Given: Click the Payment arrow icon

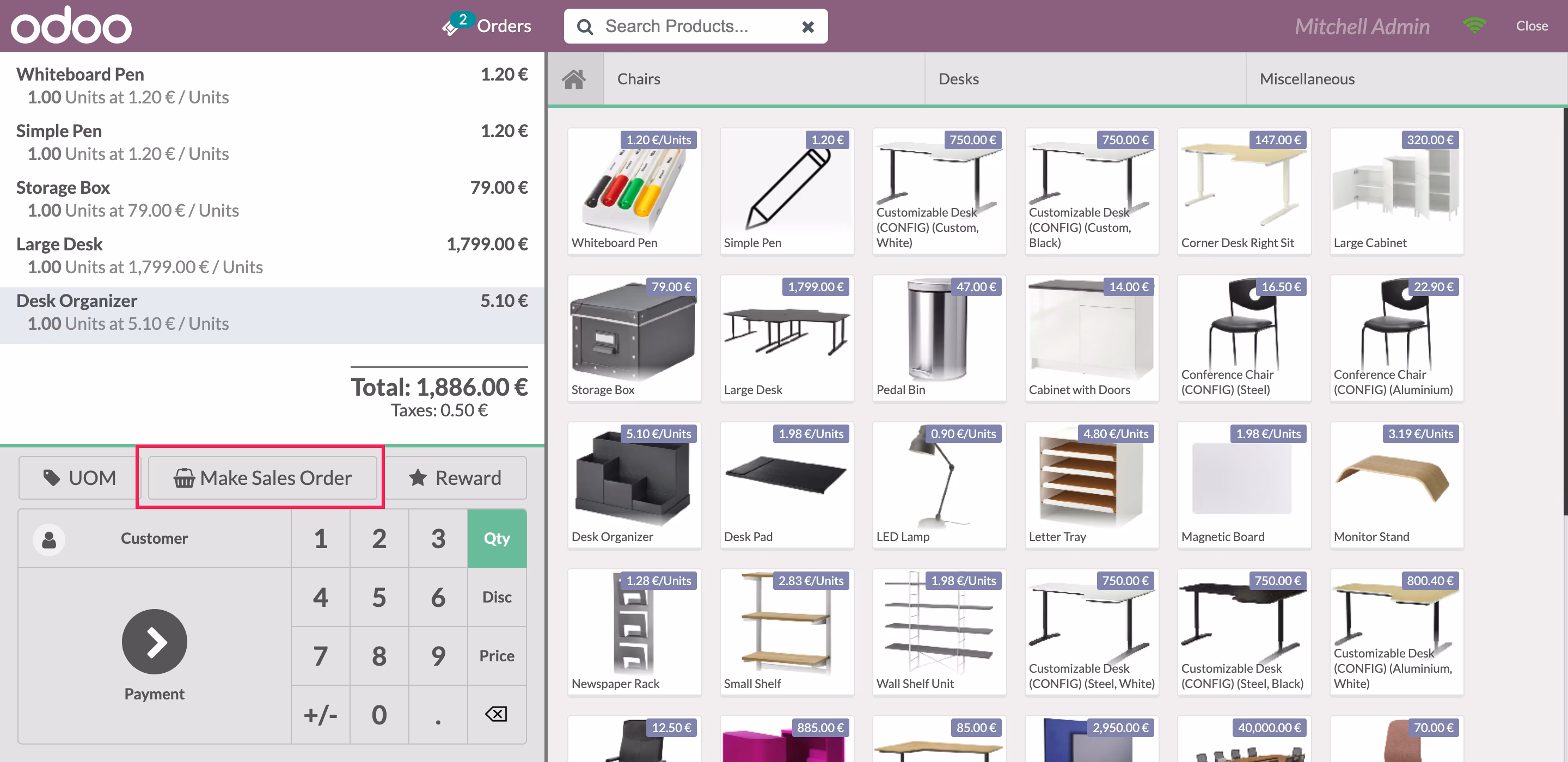Looking at the screenshot, I should 155,642.
